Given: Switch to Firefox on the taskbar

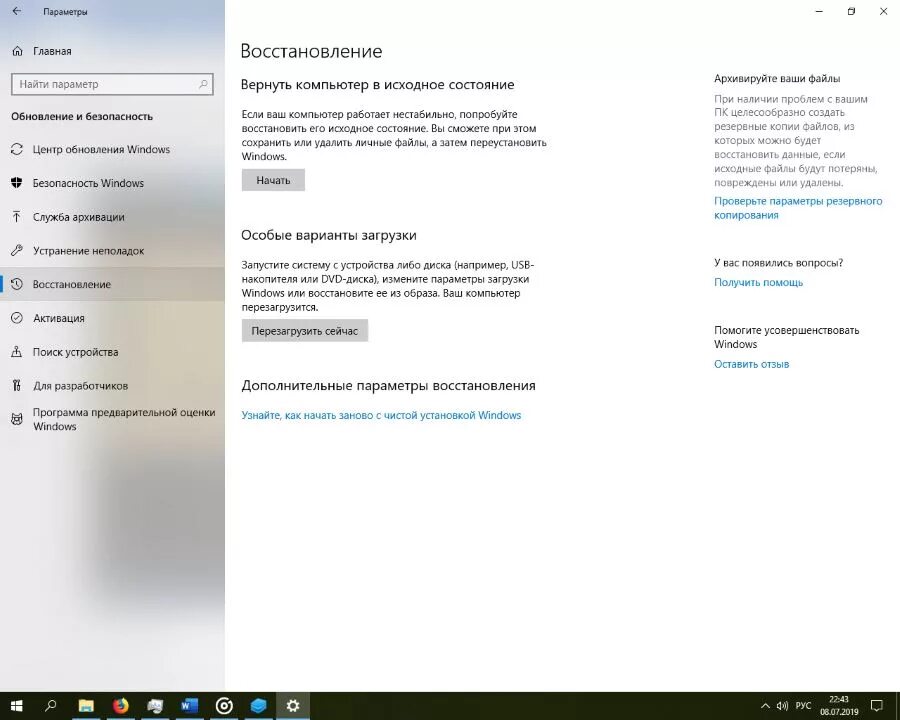Looking at the screenshot, I should coord(121,706).
